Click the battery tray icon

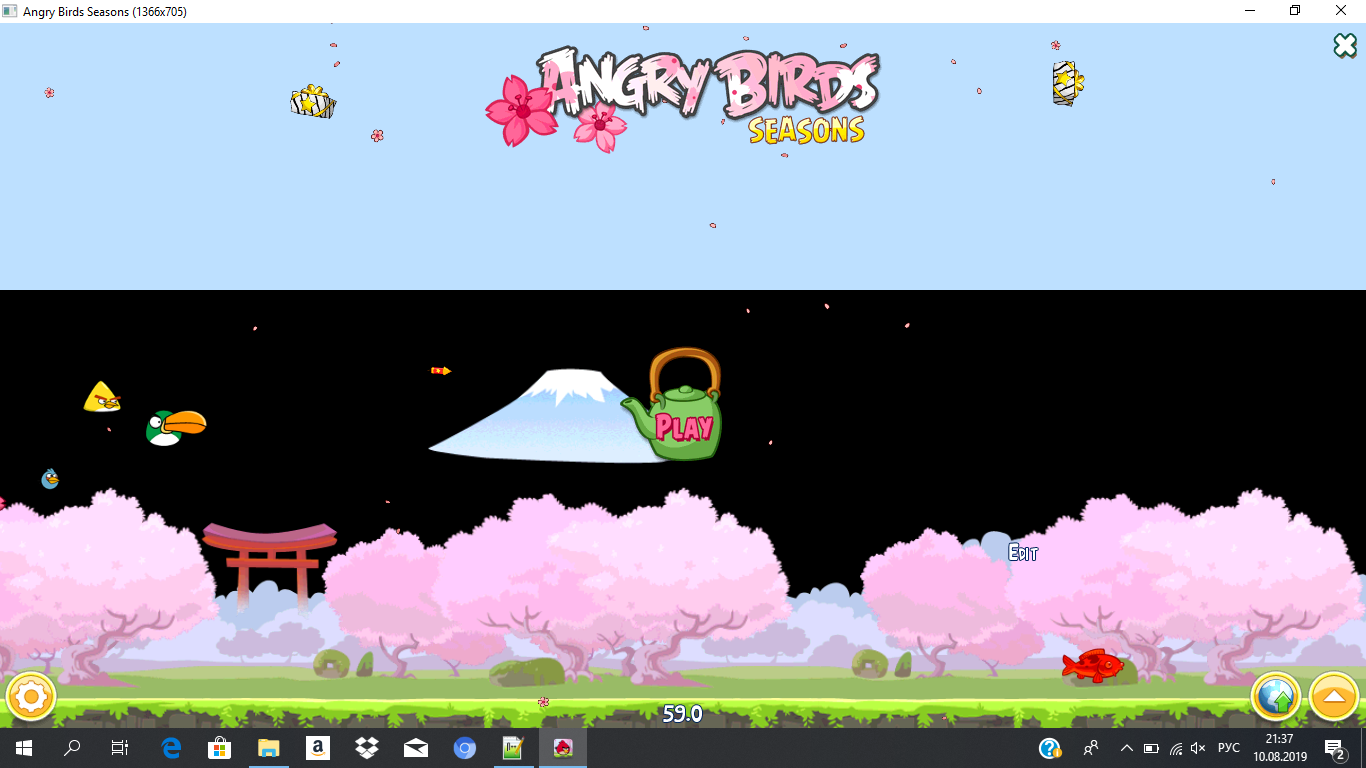point(1151,748)
